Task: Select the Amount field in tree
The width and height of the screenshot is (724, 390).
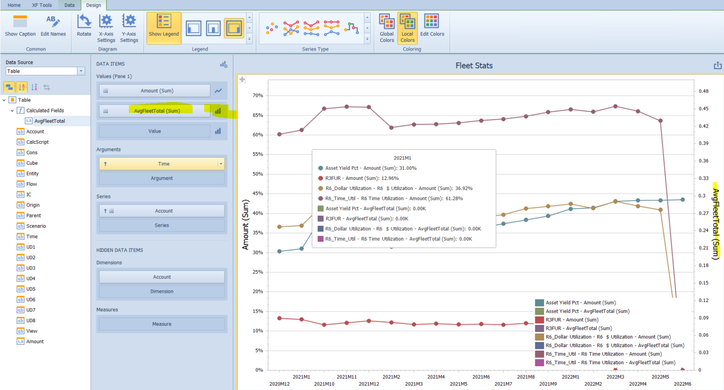Action: pos(35,342)
